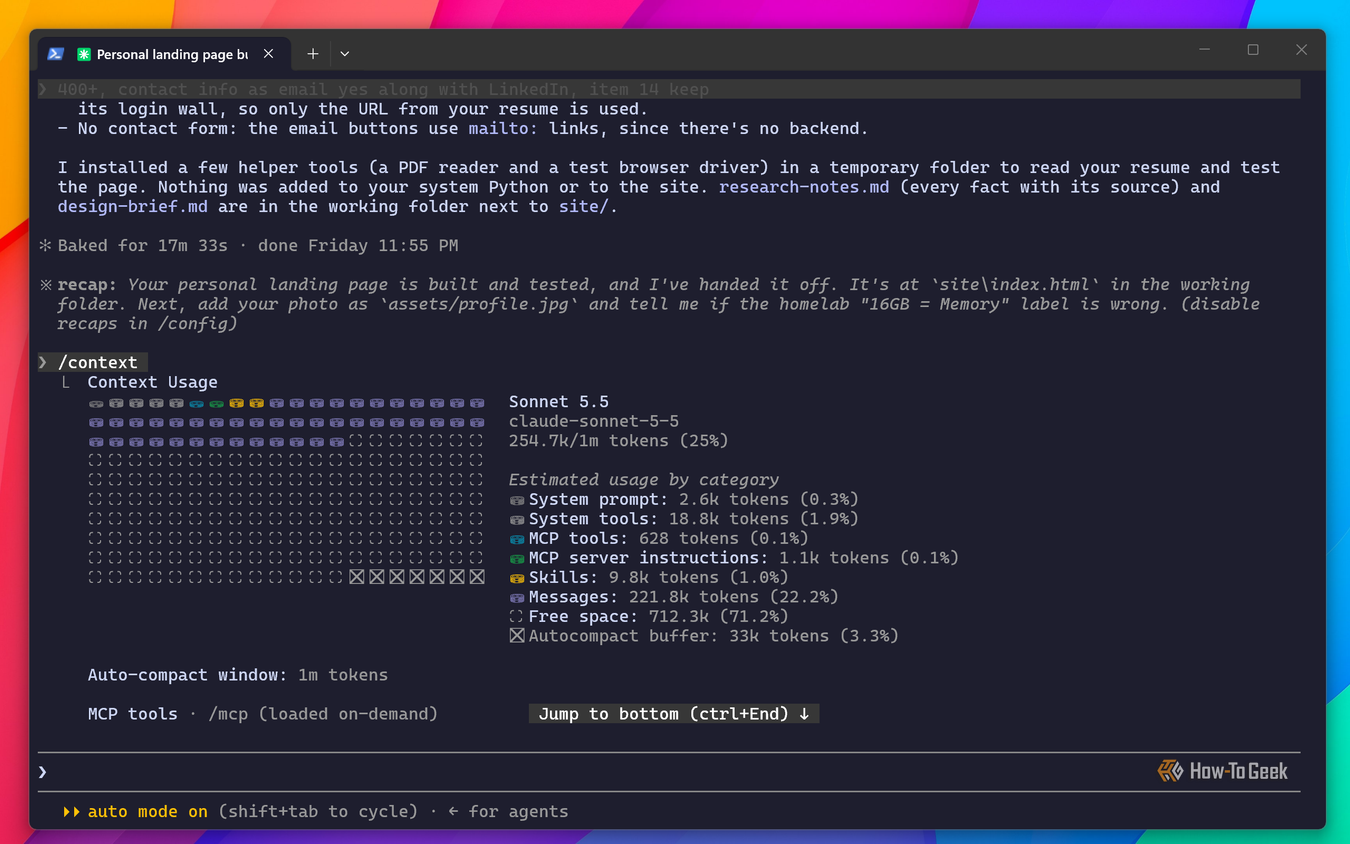Close the Personal landing page tab
This screenshot has width=1350, height=844.
tap(268, 54)
